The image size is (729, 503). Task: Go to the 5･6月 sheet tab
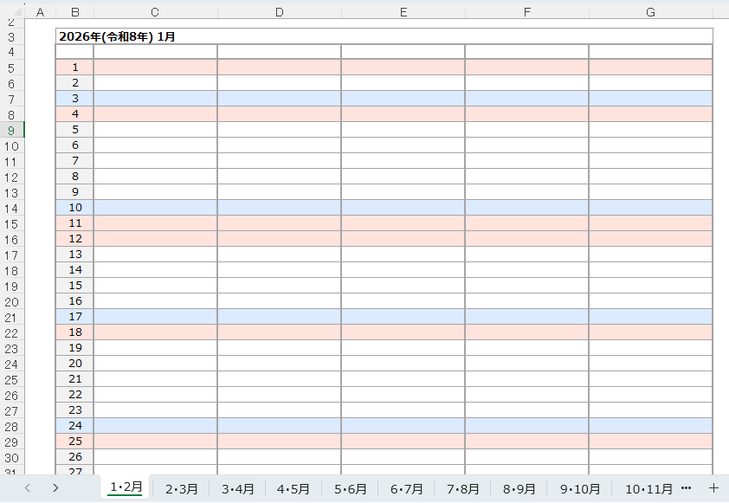point(350,489)
